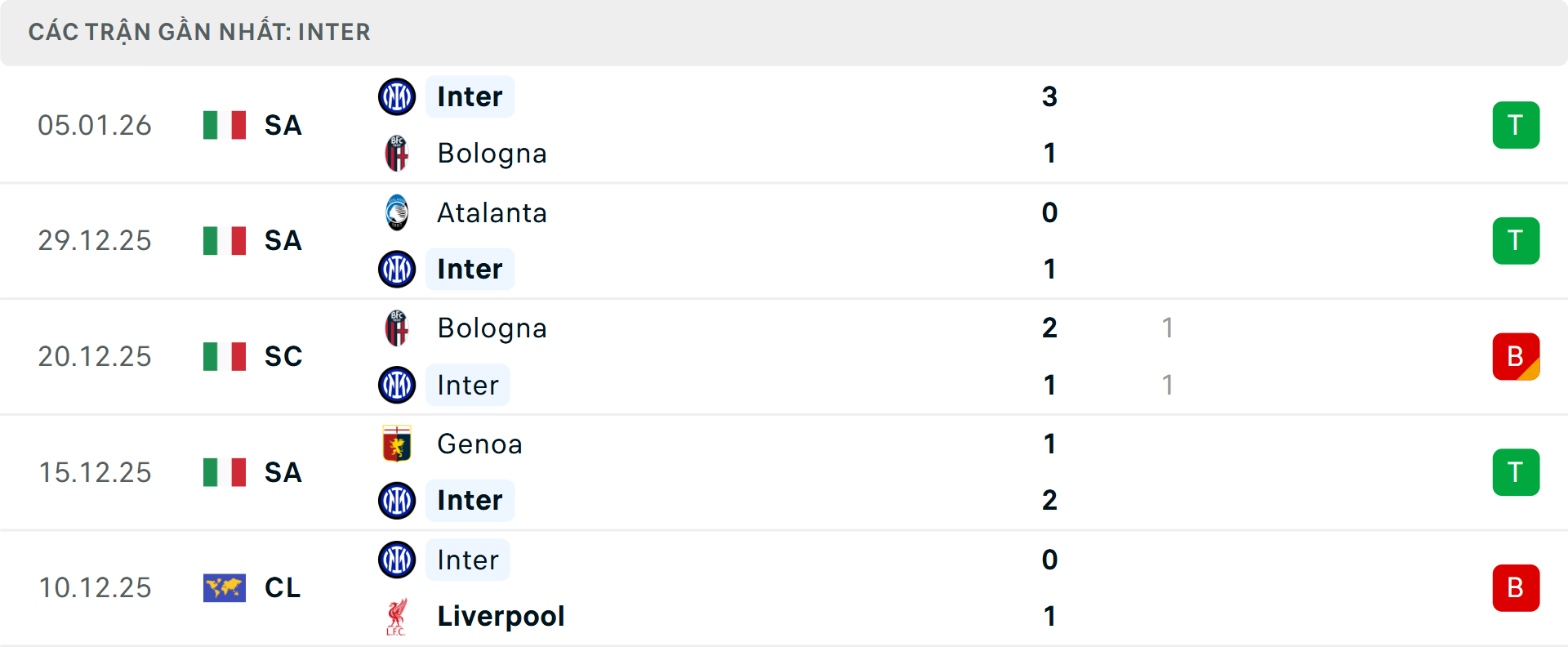
Task: Select the SC competition label on 20.12.25
Action: pyautogui.click(x=283, y=356)
